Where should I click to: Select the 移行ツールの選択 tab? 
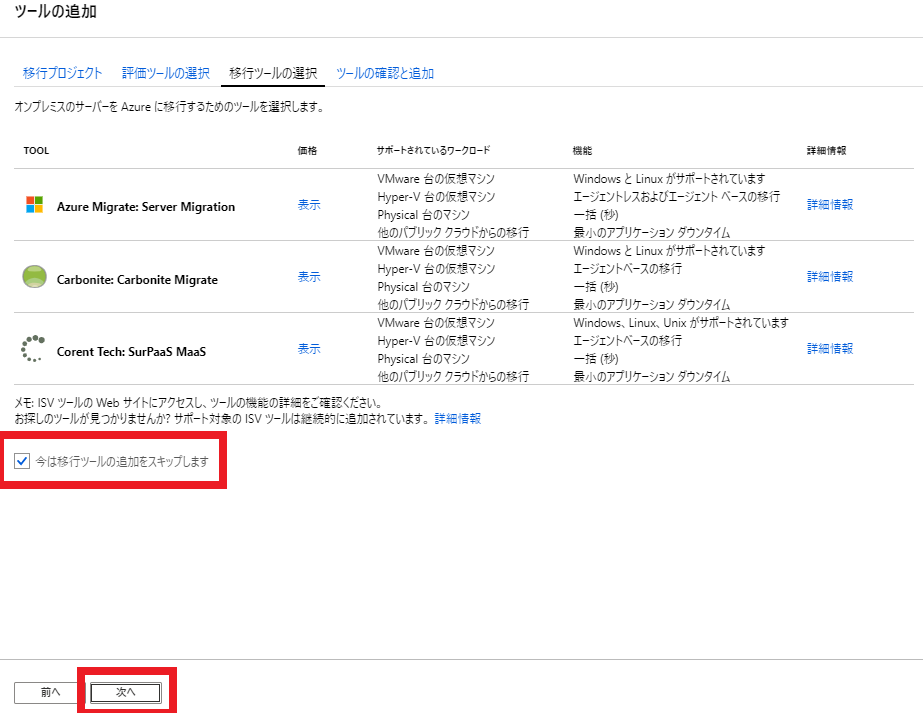point(273,73)
